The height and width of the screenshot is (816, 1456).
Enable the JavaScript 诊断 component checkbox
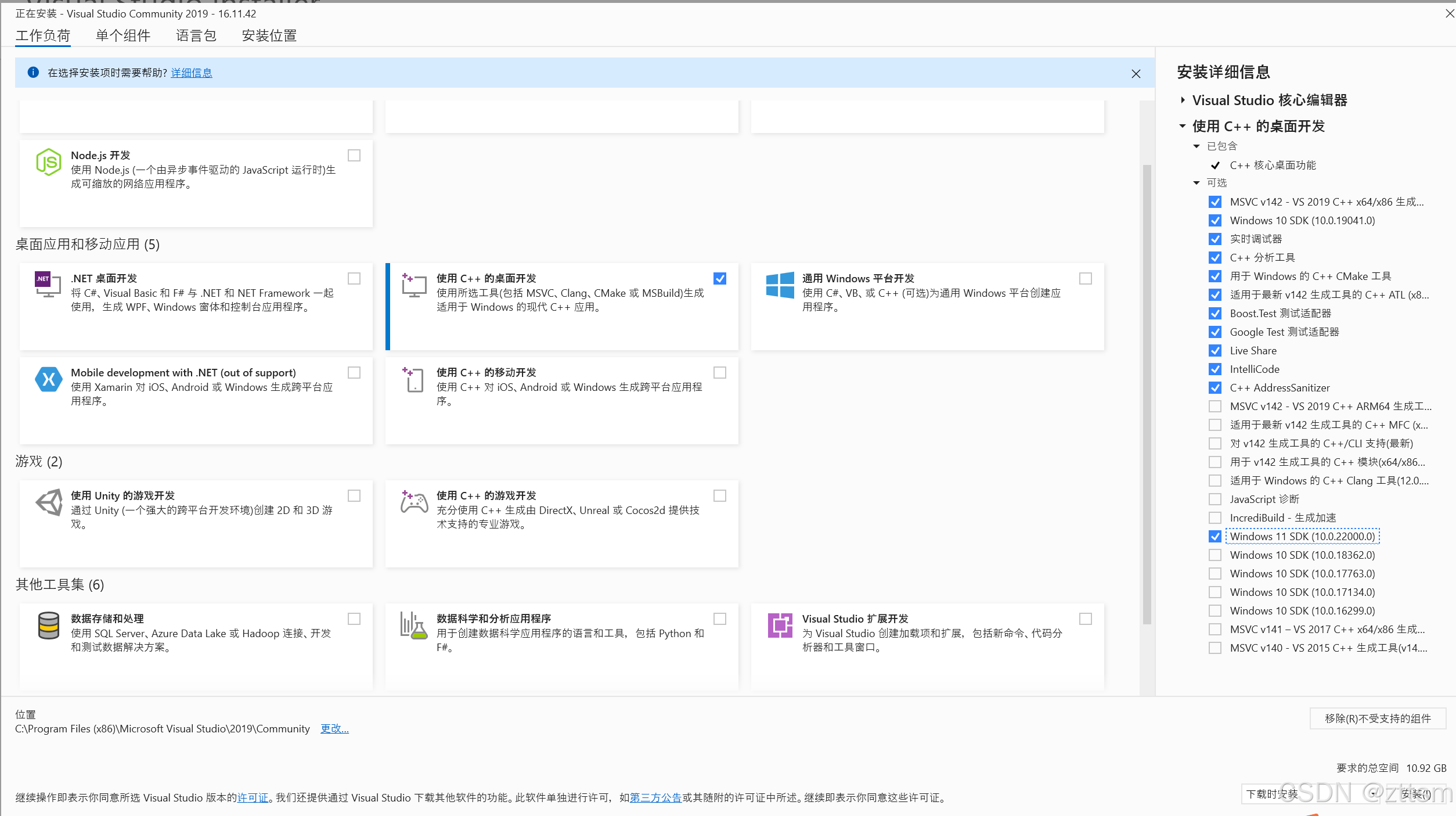[x=1215, y=499]
